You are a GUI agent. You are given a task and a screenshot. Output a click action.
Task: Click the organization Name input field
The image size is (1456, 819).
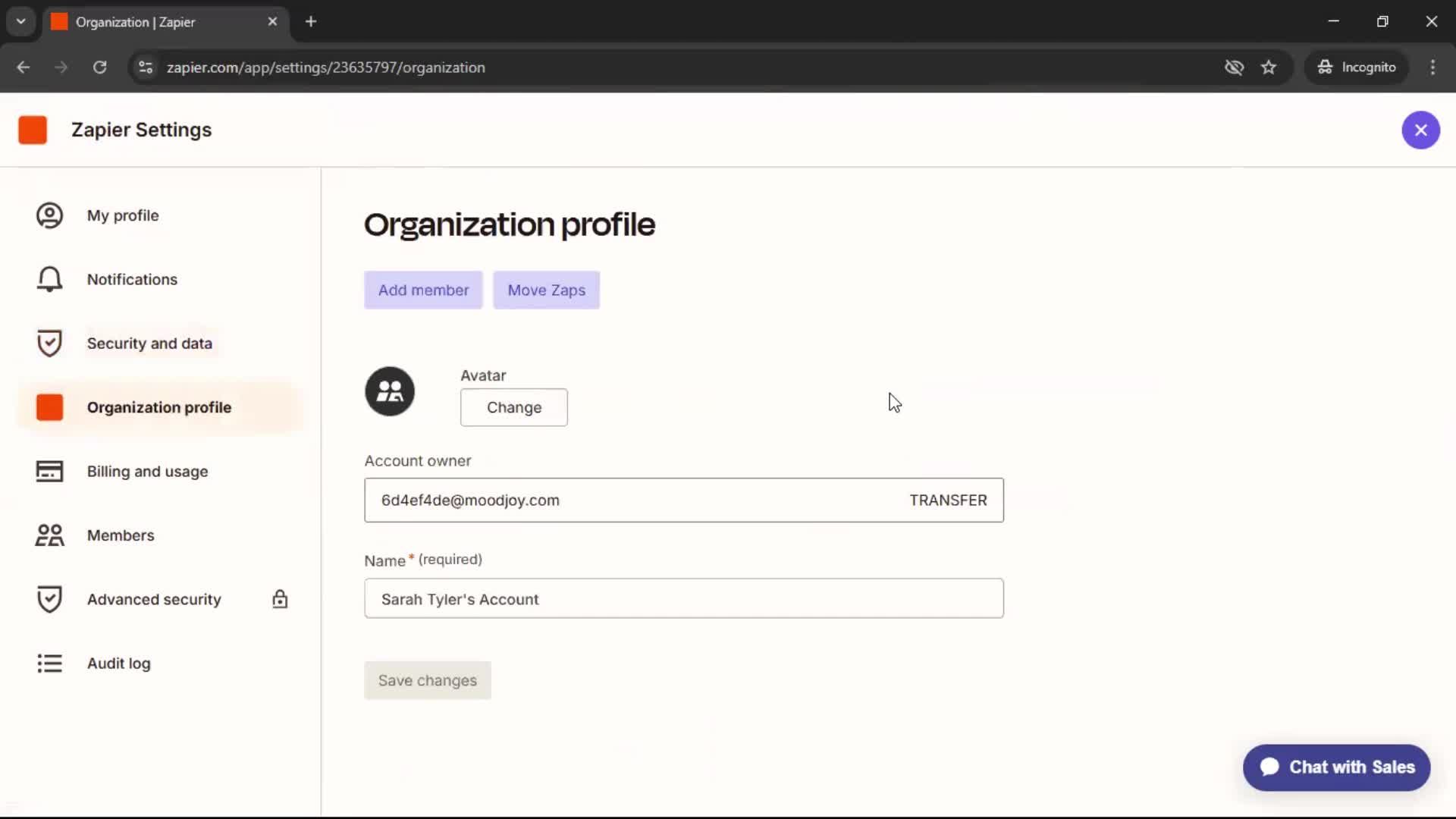pos(683,598)
